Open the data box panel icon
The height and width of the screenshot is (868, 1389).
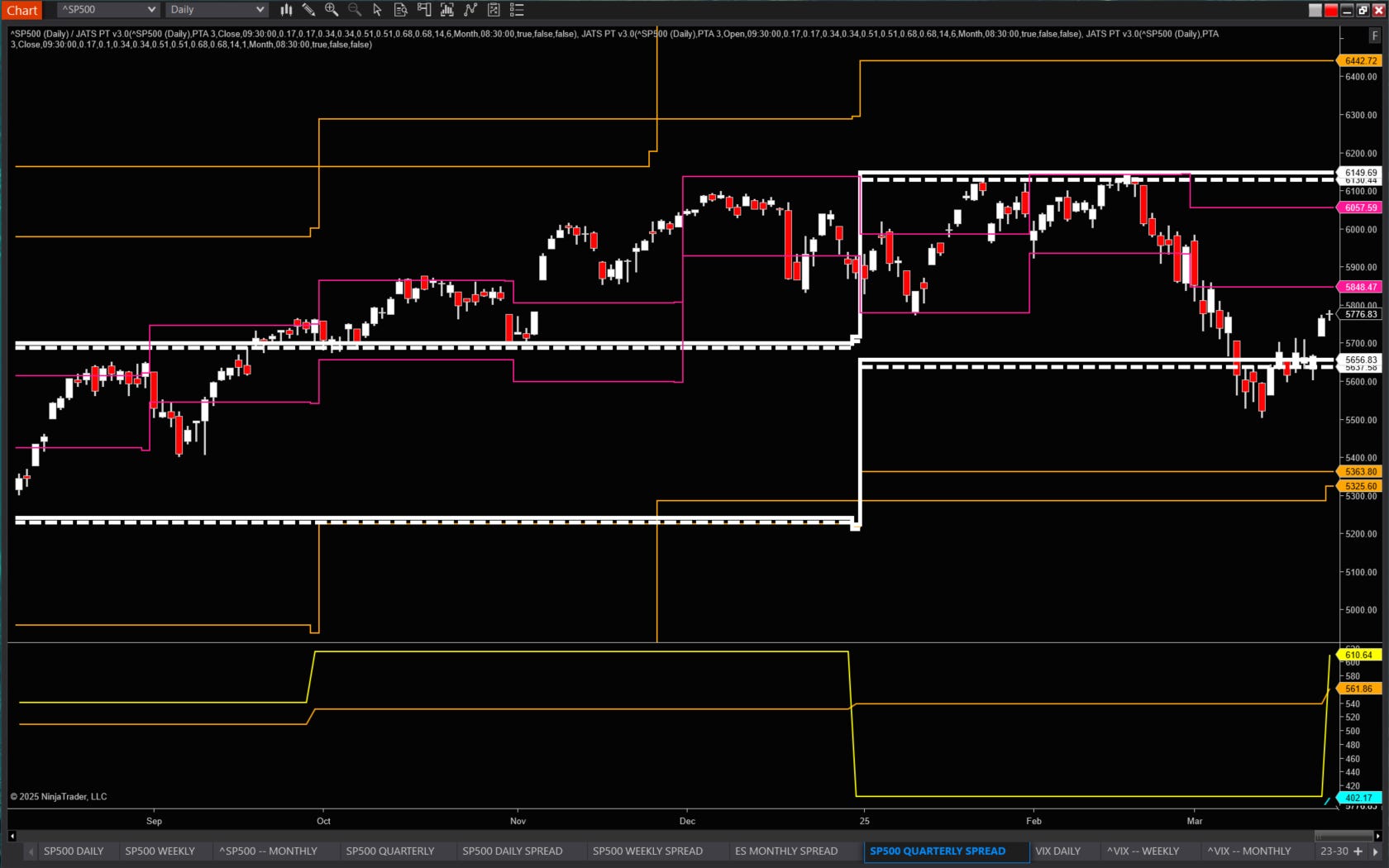pyautogui.click(x=400, y=9)
